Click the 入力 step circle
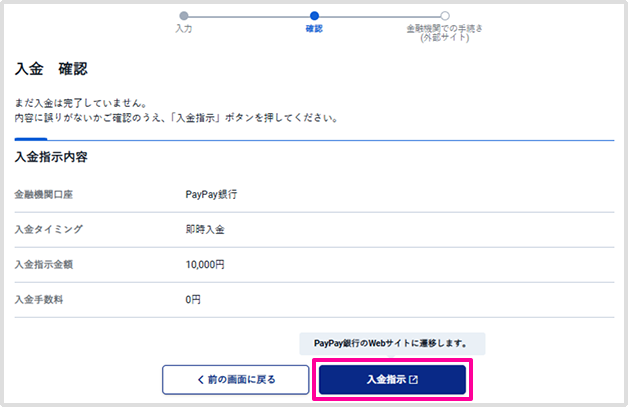The width and height of the screenshot is (628, 407). tap(183, 16)
